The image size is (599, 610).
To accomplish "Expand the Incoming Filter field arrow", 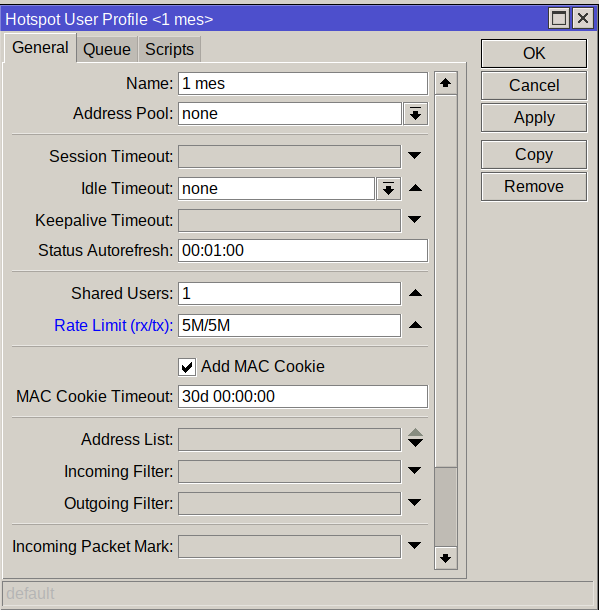I will (x=415, y=471).
